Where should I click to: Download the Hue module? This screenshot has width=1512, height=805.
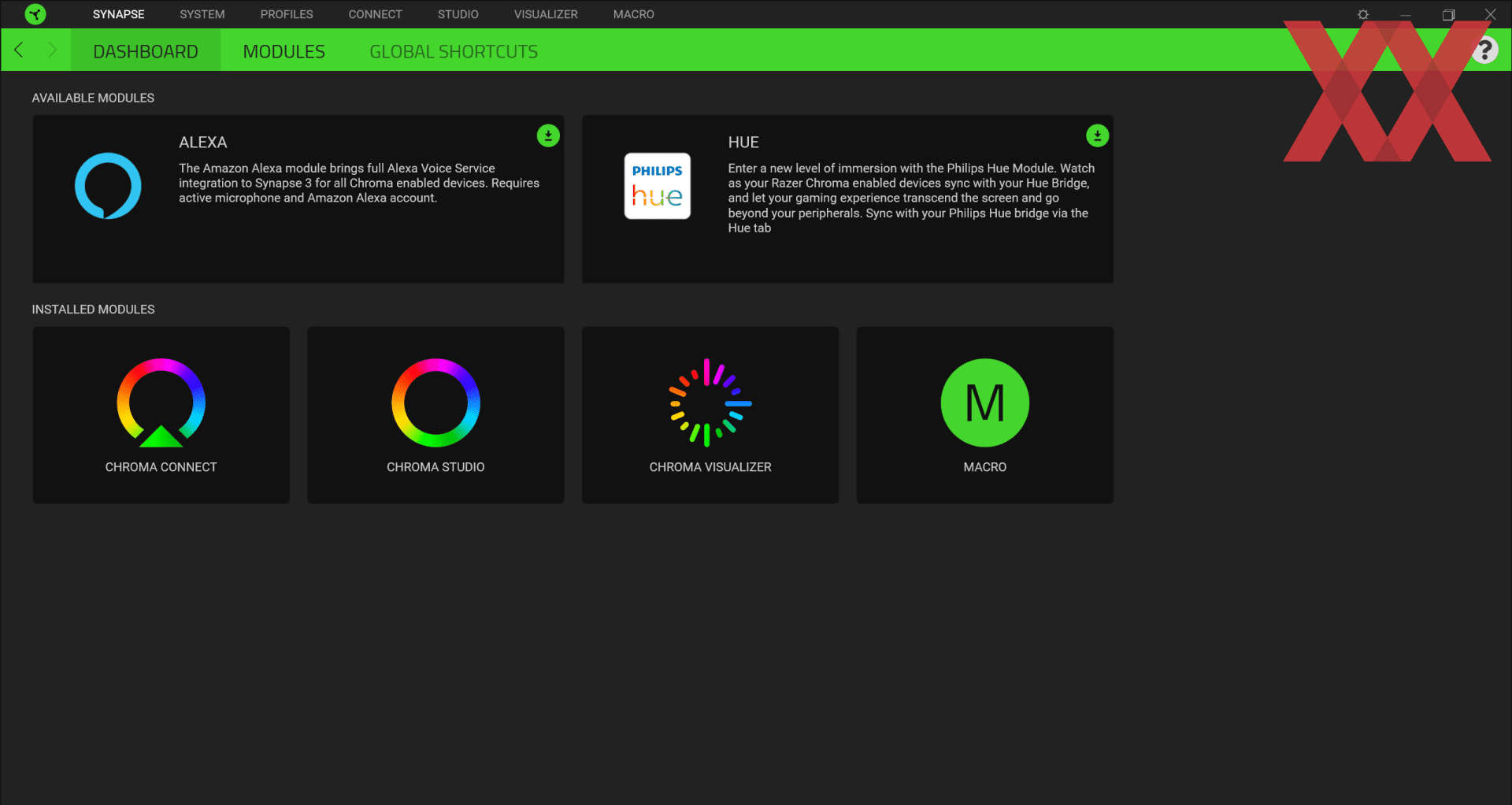[1097, 135]
